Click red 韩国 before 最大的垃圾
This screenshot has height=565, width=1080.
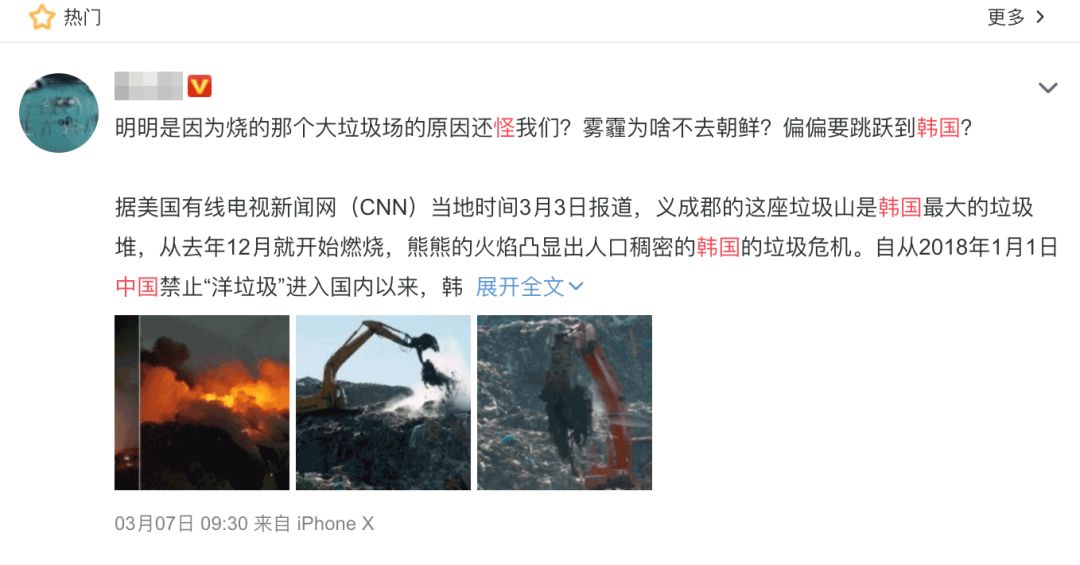click(x=900, y=207)
